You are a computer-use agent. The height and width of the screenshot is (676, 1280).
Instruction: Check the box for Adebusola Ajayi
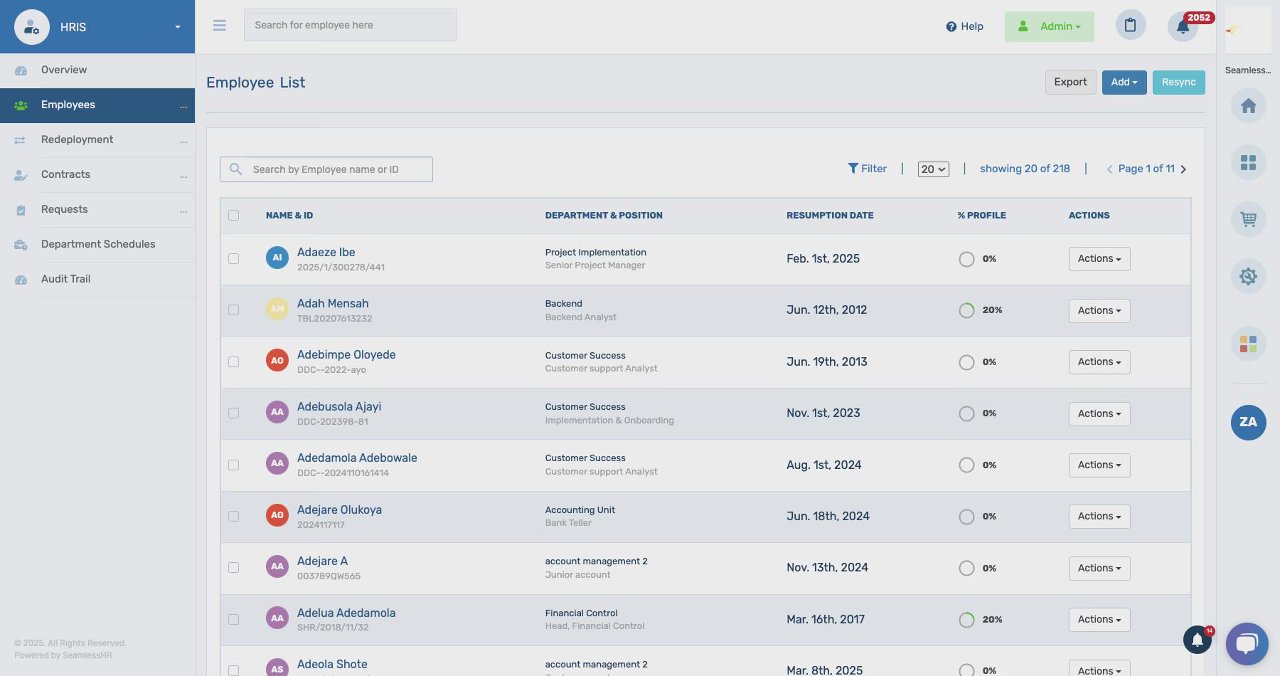tap(233, 413)
